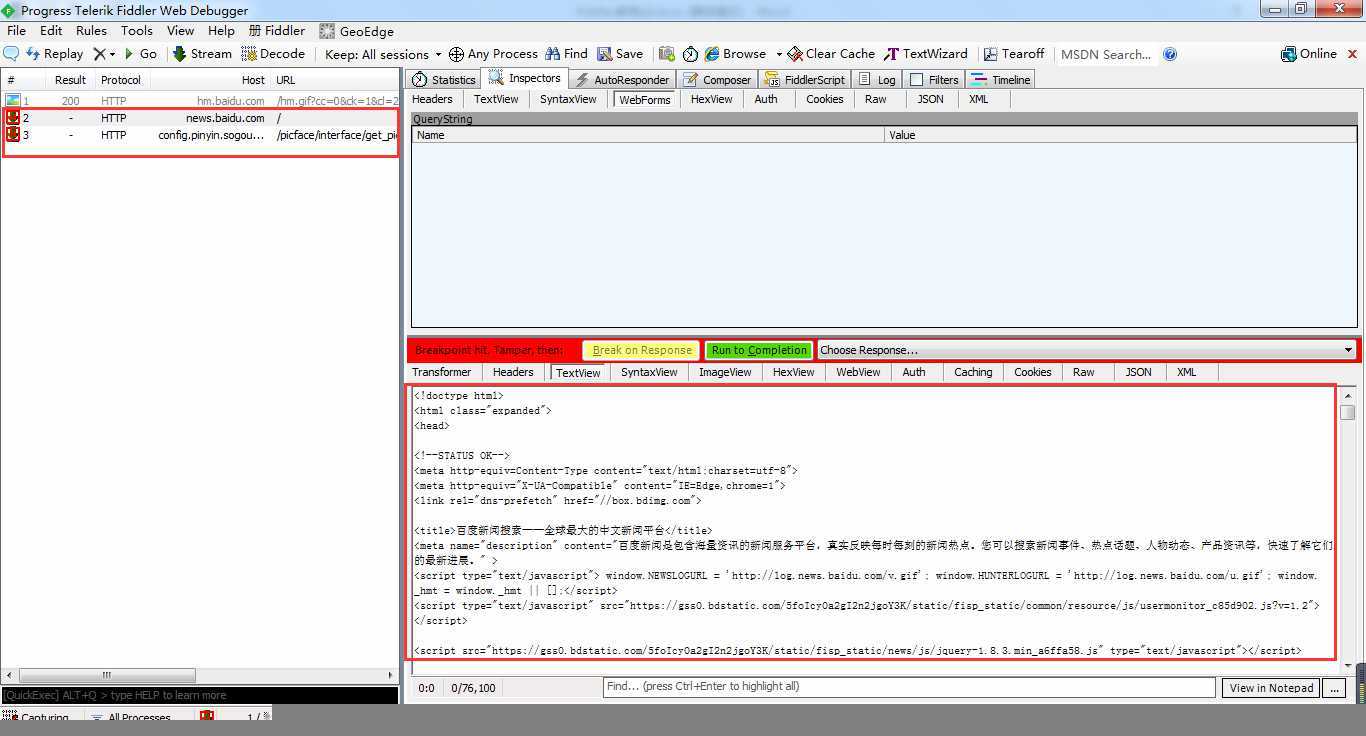
Task: Open the Timeline tab
Action: tap(1000, 80)
